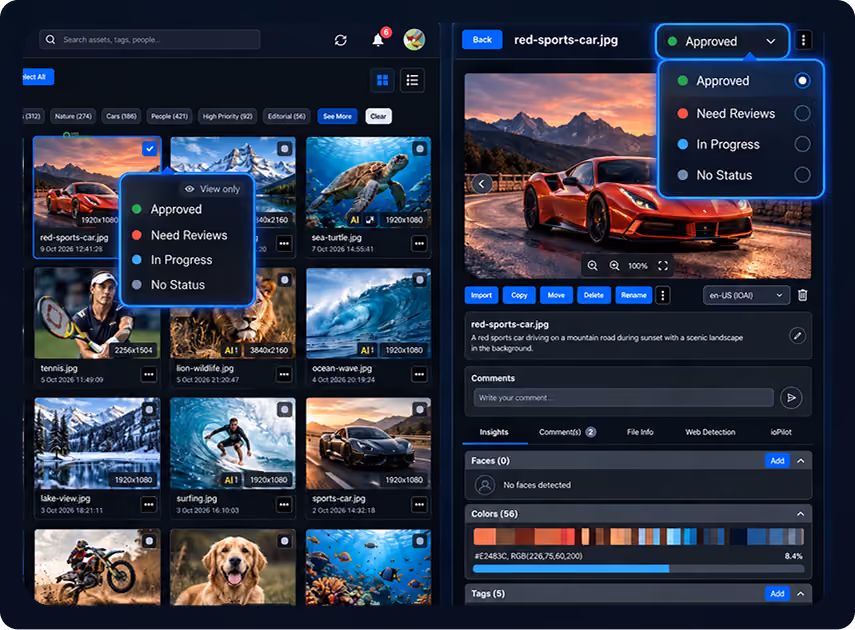Select the Need Reviews radio button
855x630 pixels.
pos(802,113)
